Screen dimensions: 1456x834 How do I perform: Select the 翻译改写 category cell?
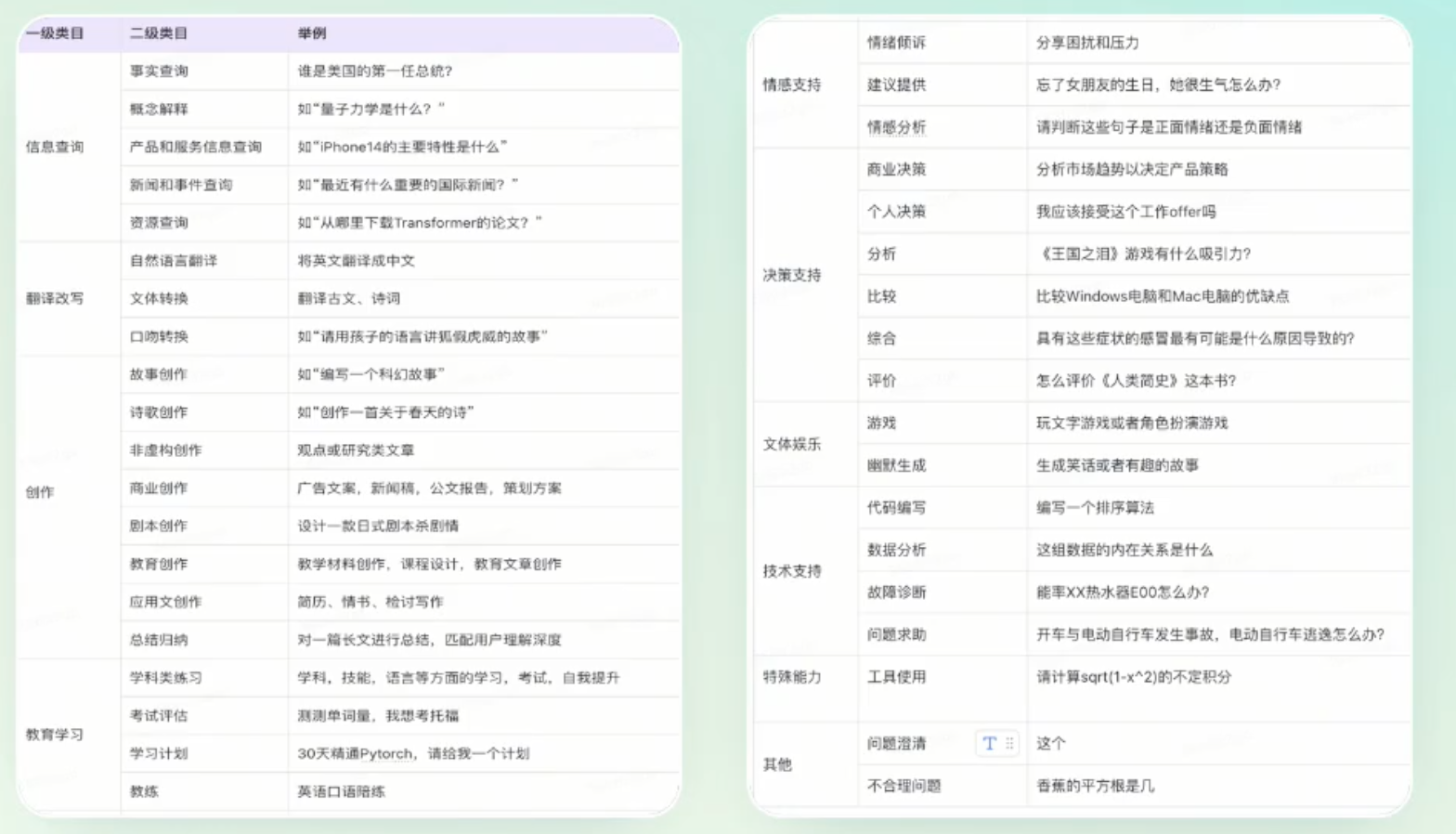55,298
